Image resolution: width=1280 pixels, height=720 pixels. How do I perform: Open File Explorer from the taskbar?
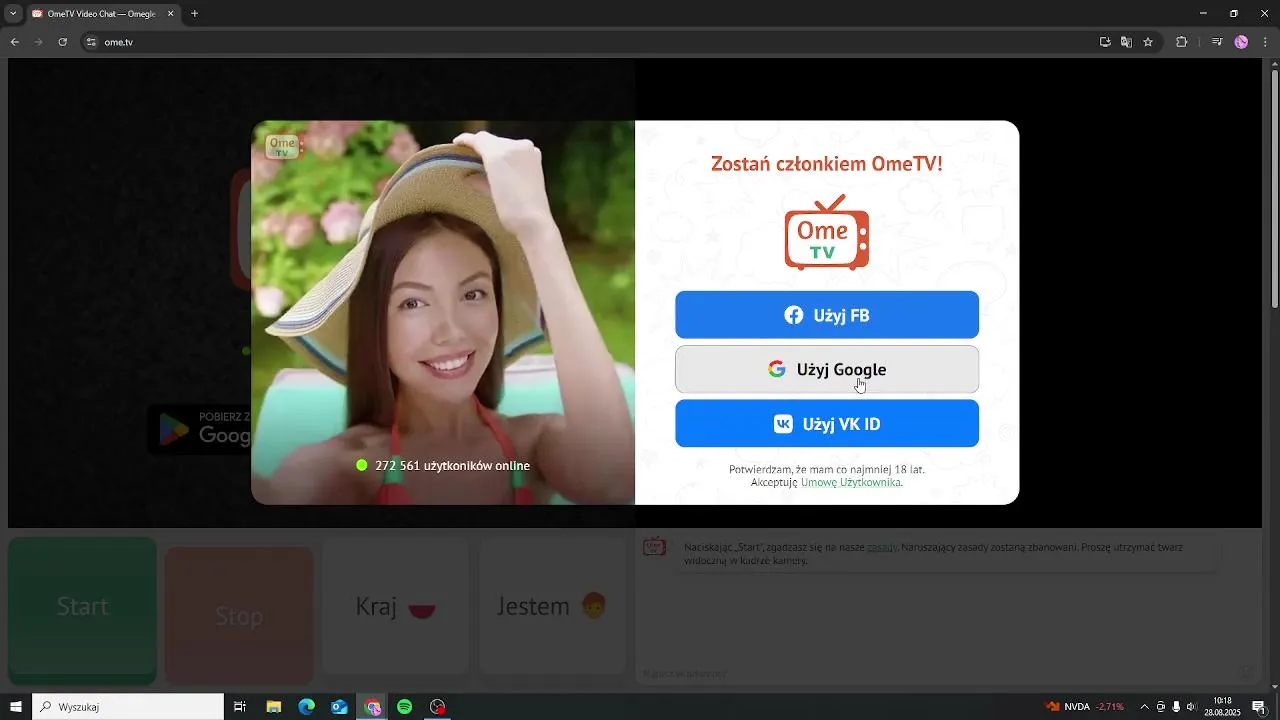point(273,707)
